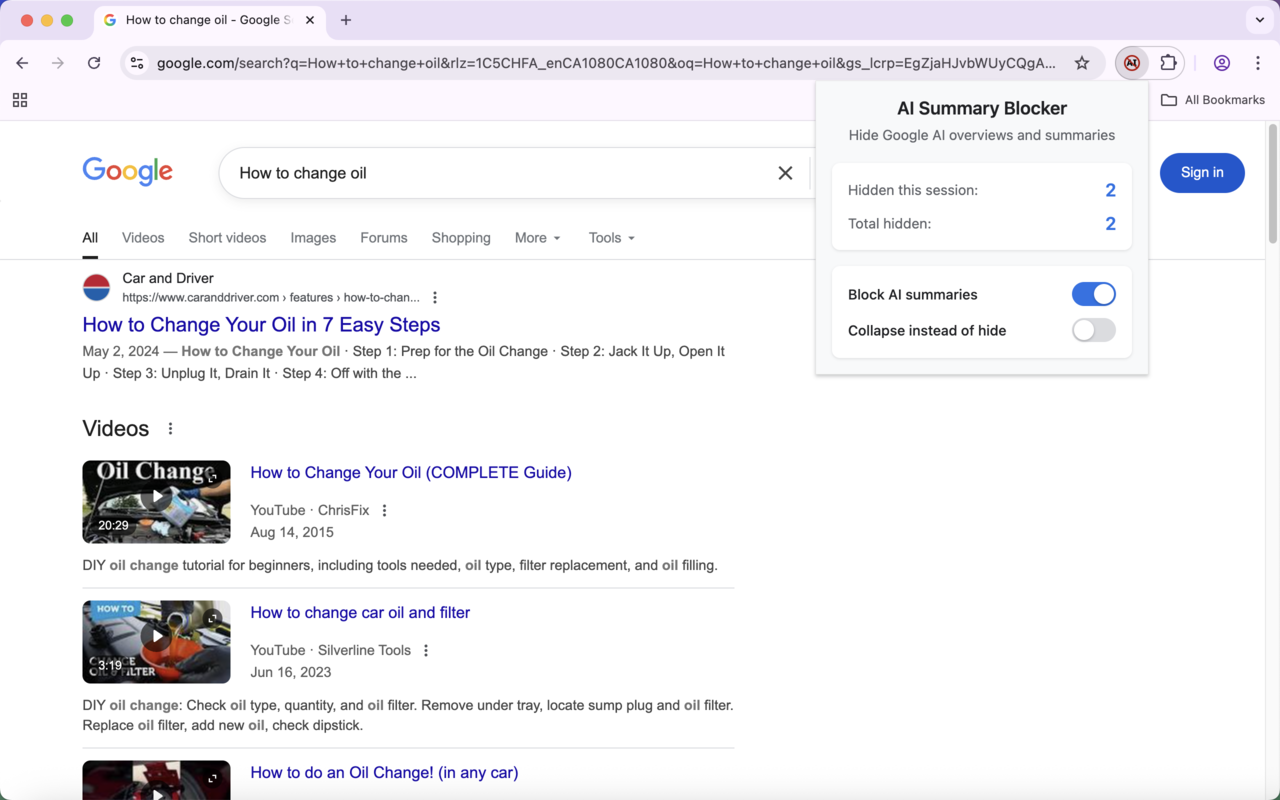Open Chrome's three-dot menu

tap(1258, 62)
